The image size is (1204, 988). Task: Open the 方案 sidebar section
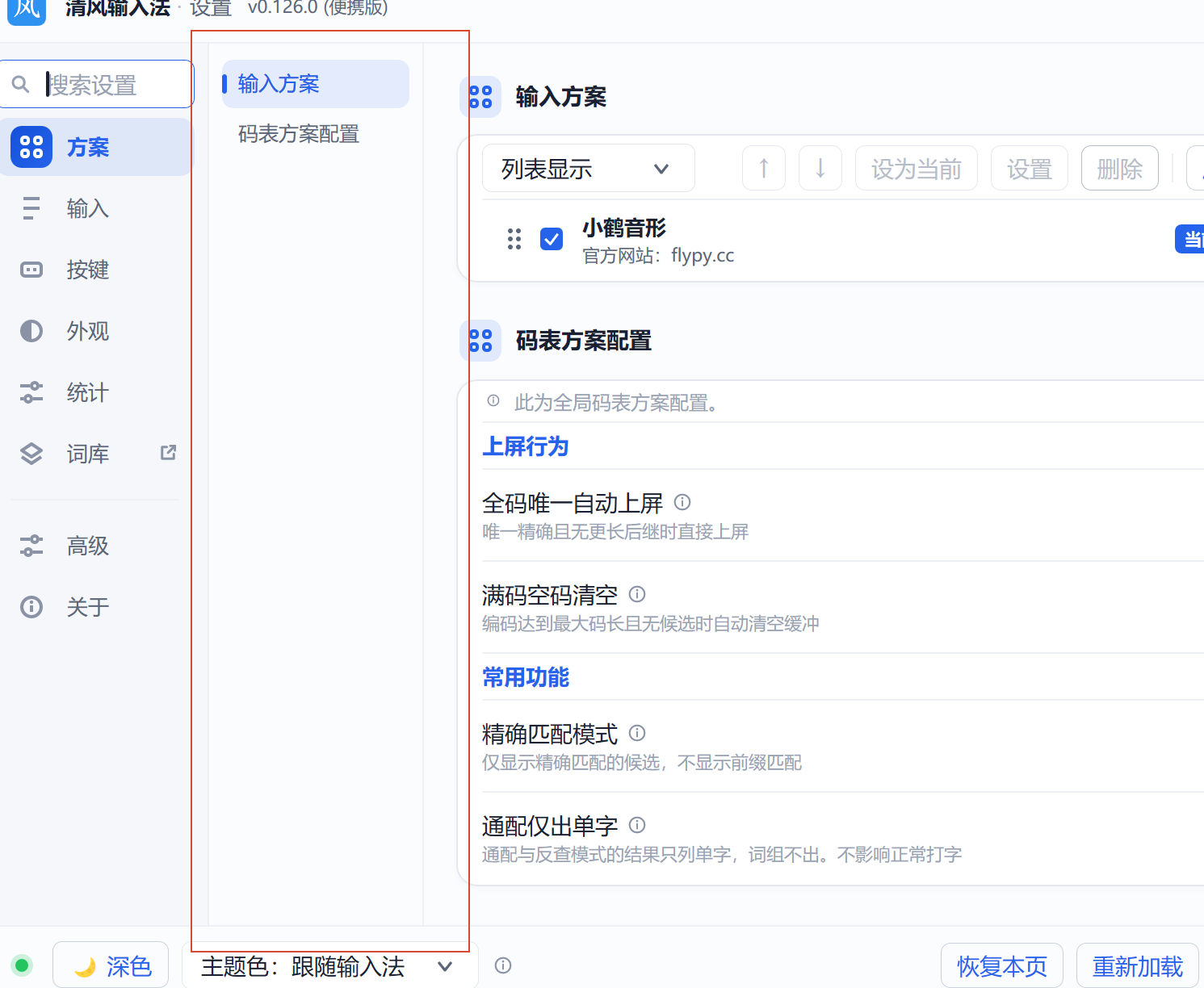(x=97, y=147)
